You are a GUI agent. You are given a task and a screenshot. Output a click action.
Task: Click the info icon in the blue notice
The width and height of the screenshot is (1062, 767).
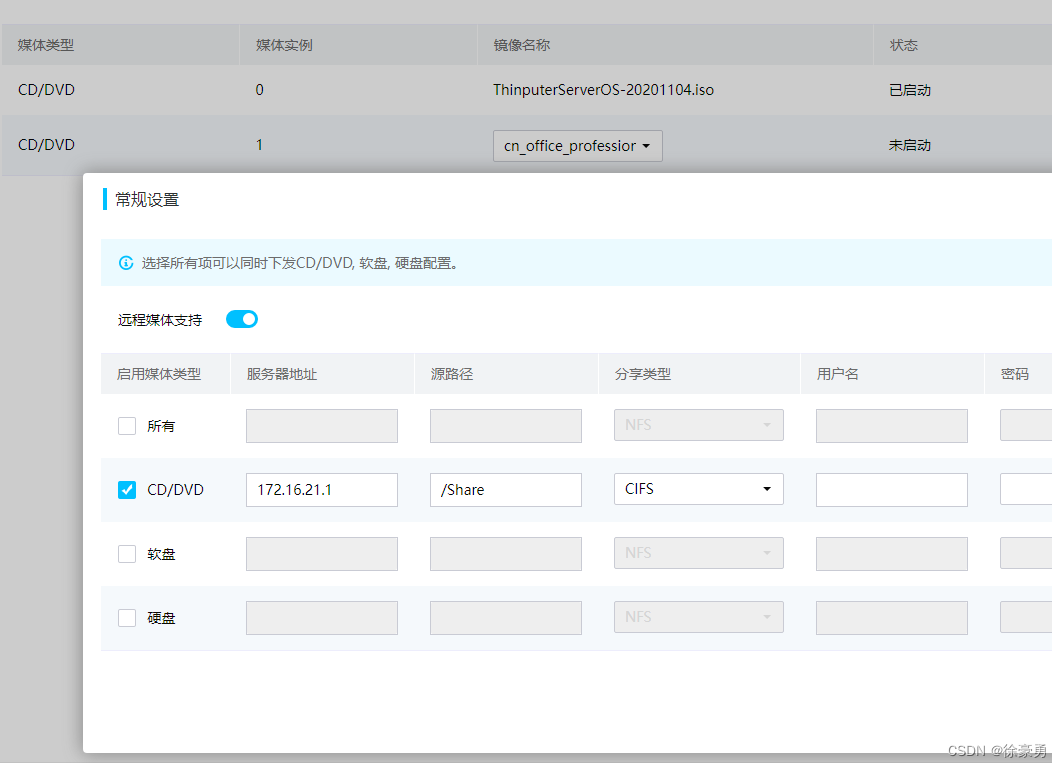(126, 263)
